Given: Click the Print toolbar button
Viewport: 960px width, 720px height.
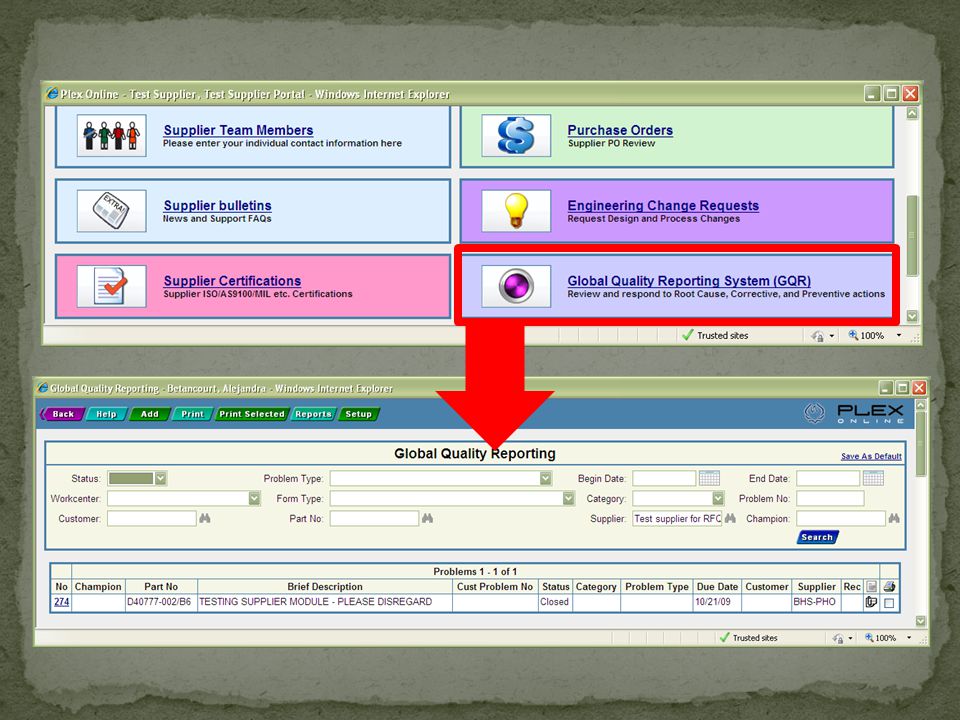Looking at the screenshot, I should tap(192, 414).
